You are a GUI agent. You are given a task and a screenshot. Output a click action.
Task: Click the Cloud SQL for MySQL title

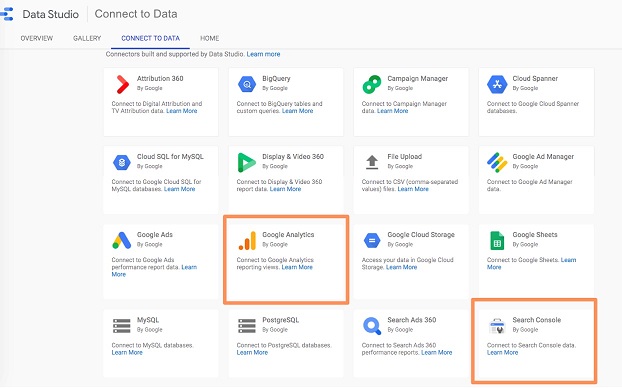pyautogui.click(x=170, y=157)
